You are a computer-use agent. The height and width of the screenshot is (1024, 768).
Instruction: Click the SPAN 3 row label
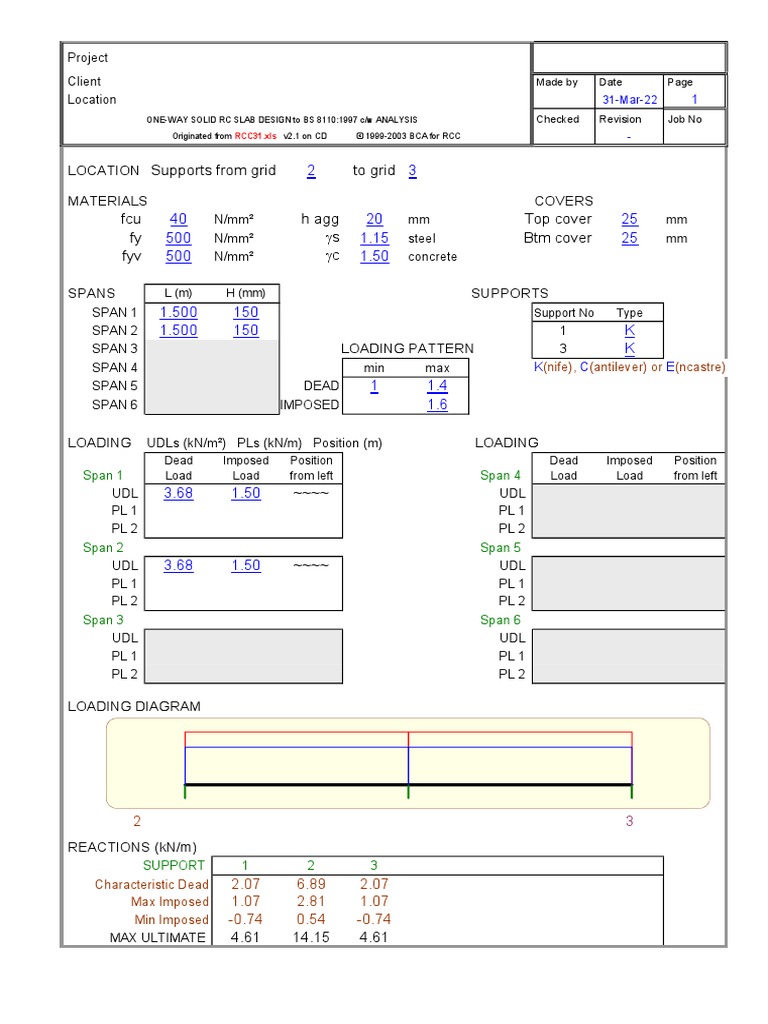[114, 348]
